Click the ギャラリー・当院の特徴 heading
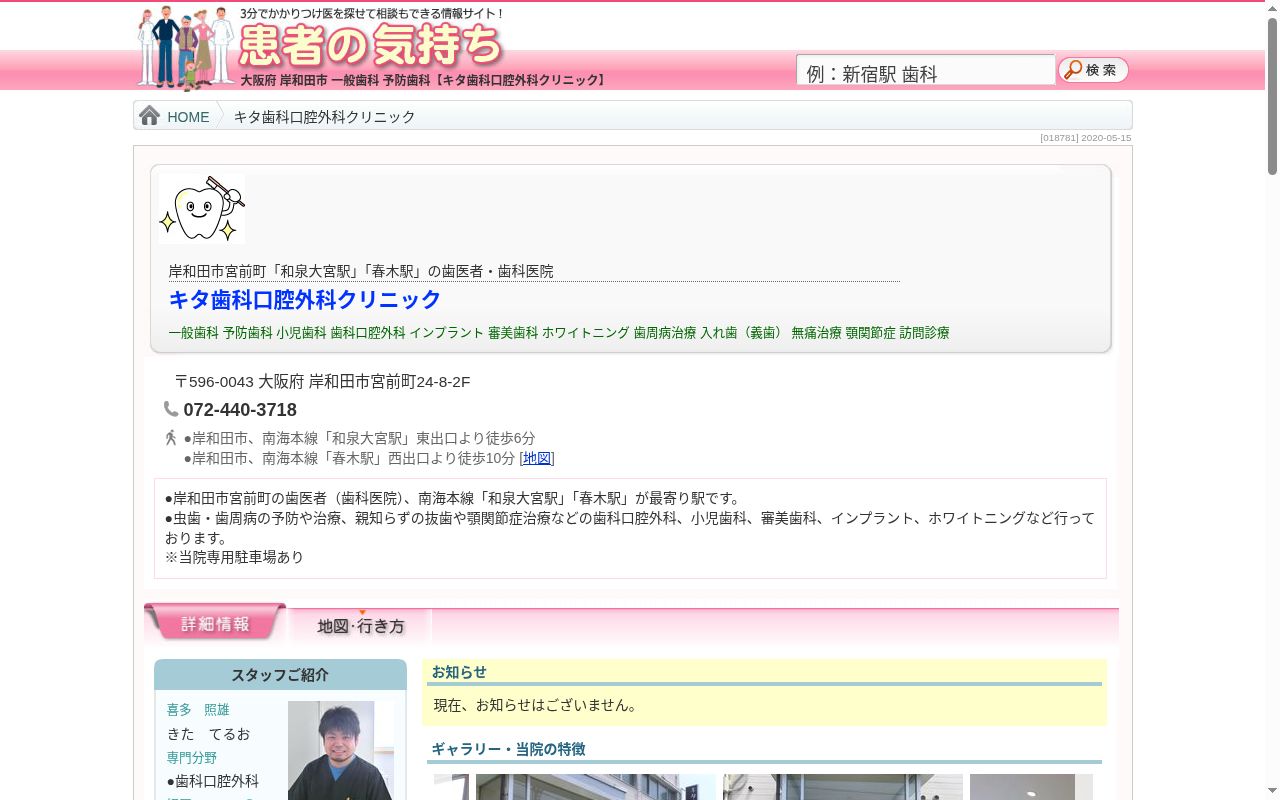 point(508,749)
